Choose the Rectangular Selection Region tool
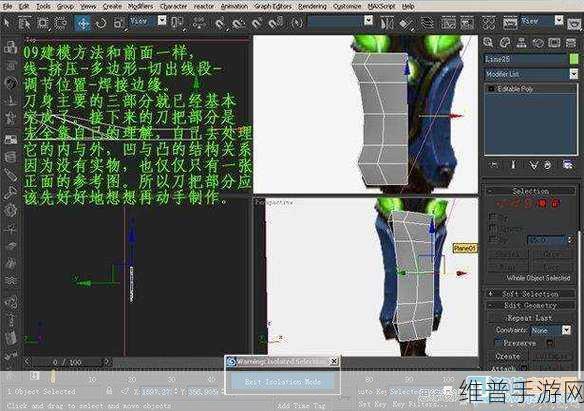Viewport: 584px width, 411px height. (x=43, y=23)
